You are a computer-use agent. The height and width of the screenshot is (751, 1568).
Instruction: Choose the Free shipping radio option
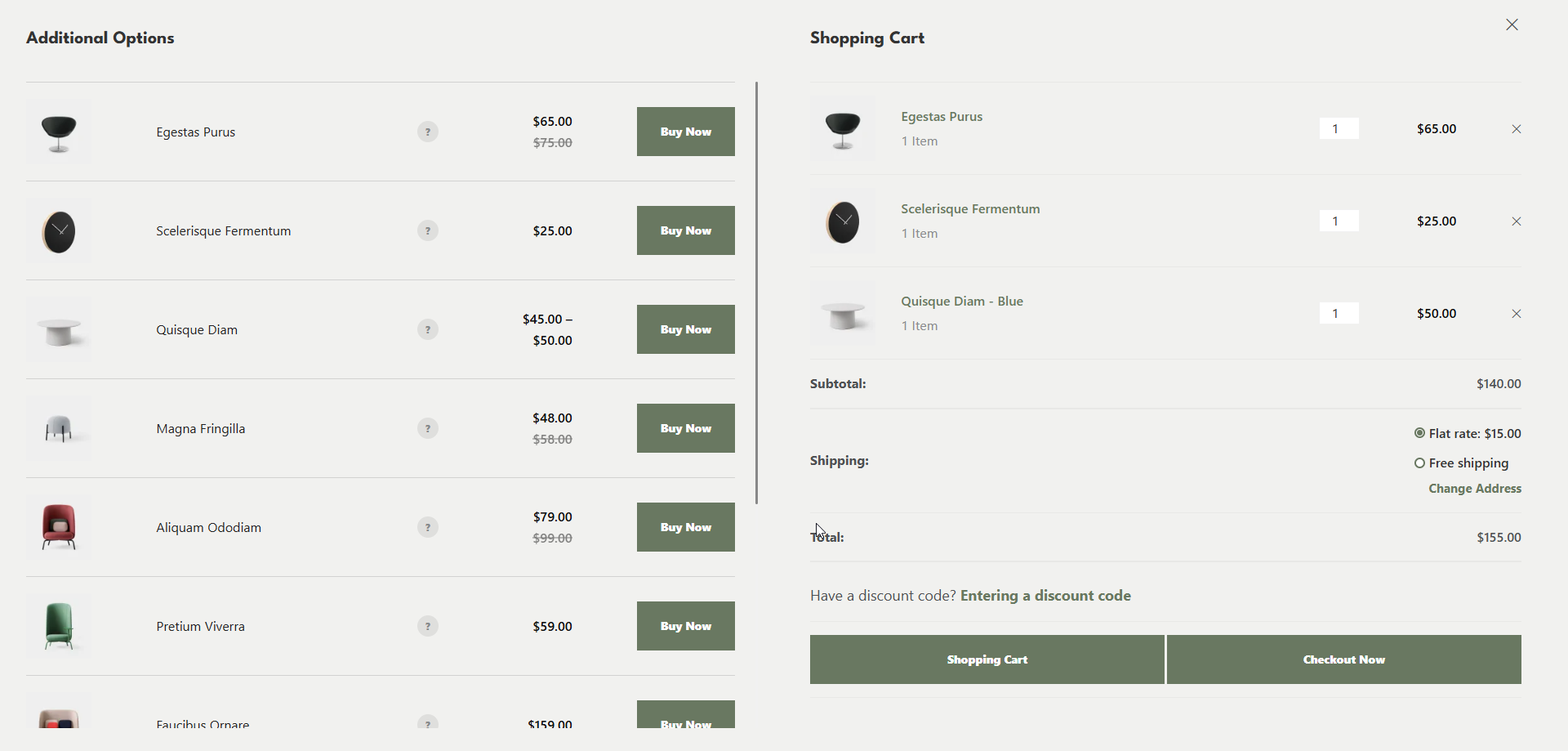coord(1419,463)
